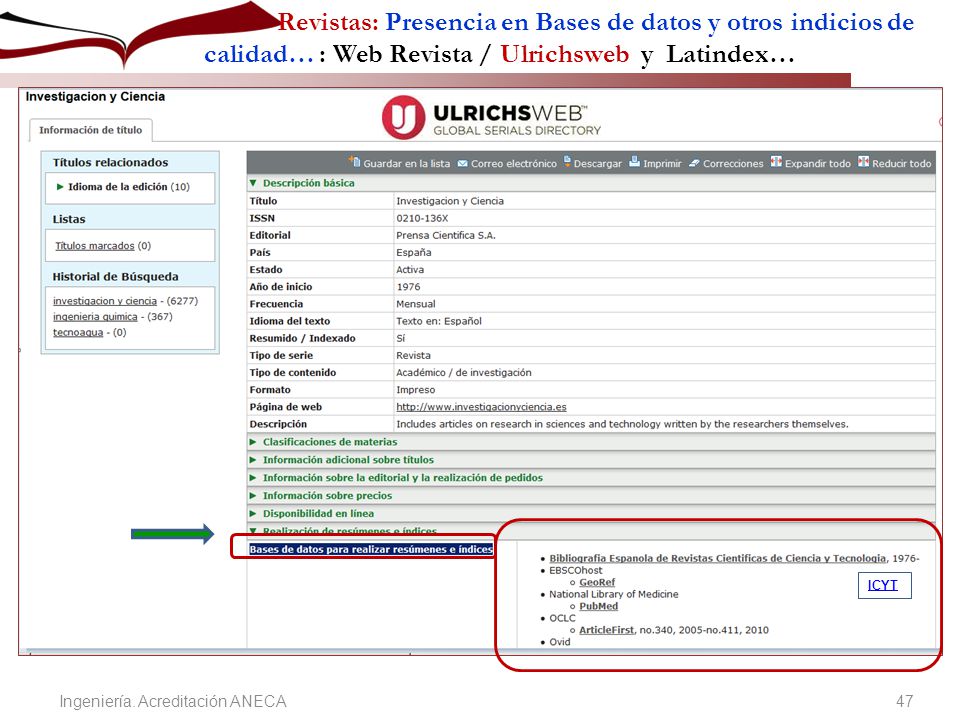Click National Library of Medicine entry

pyautogui.click(x=613, y=594)
